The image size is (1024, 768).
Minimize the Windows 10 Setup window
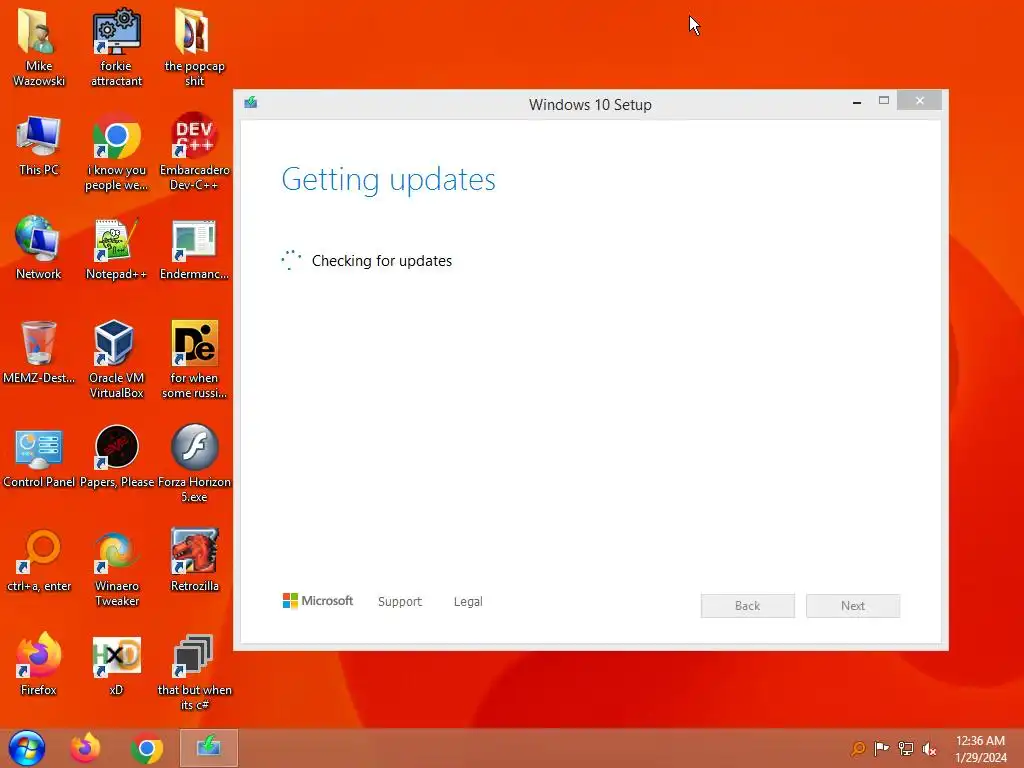tap(857, 102)
